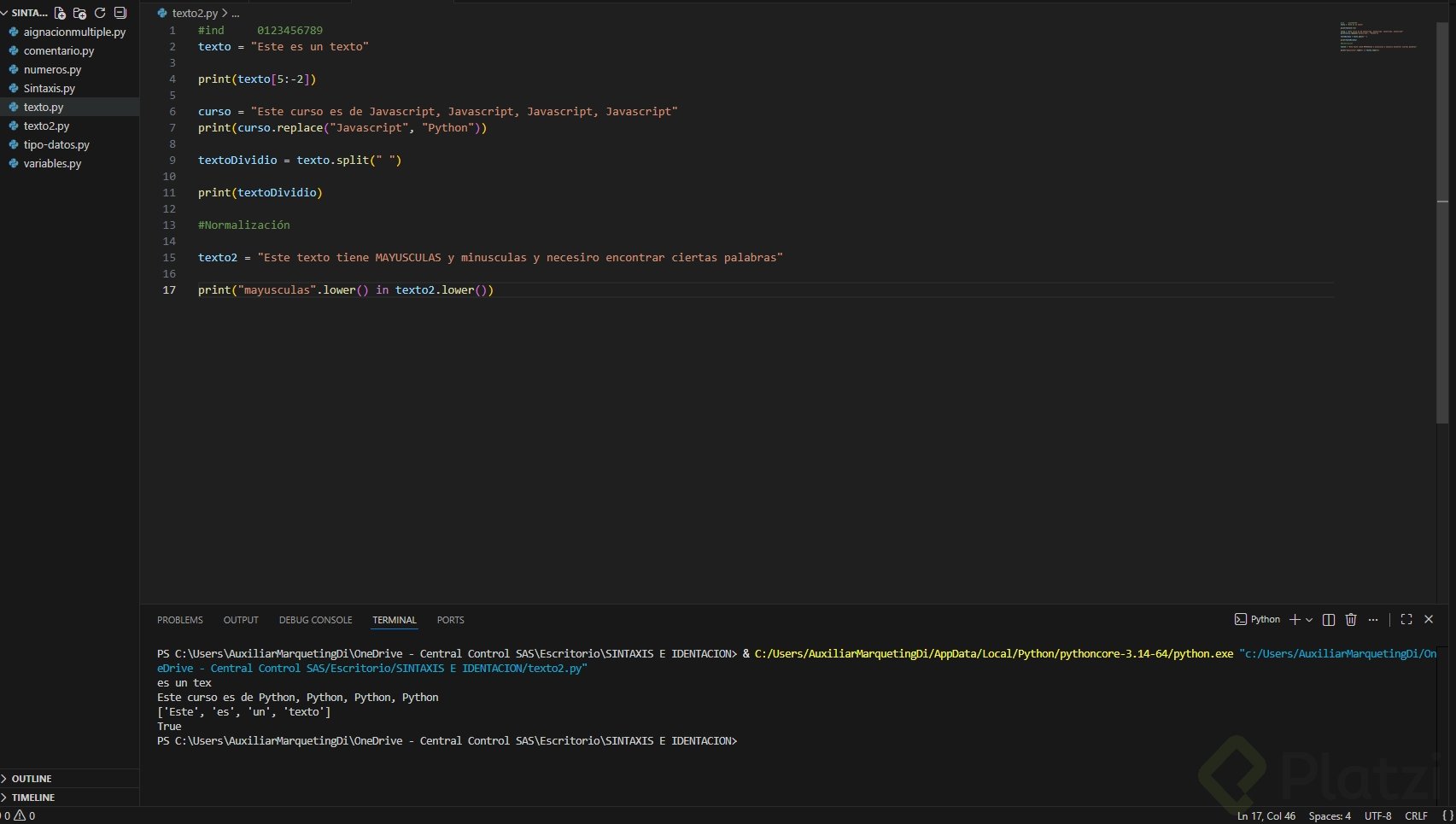Split the terminal panel

tap(1329, 620)
